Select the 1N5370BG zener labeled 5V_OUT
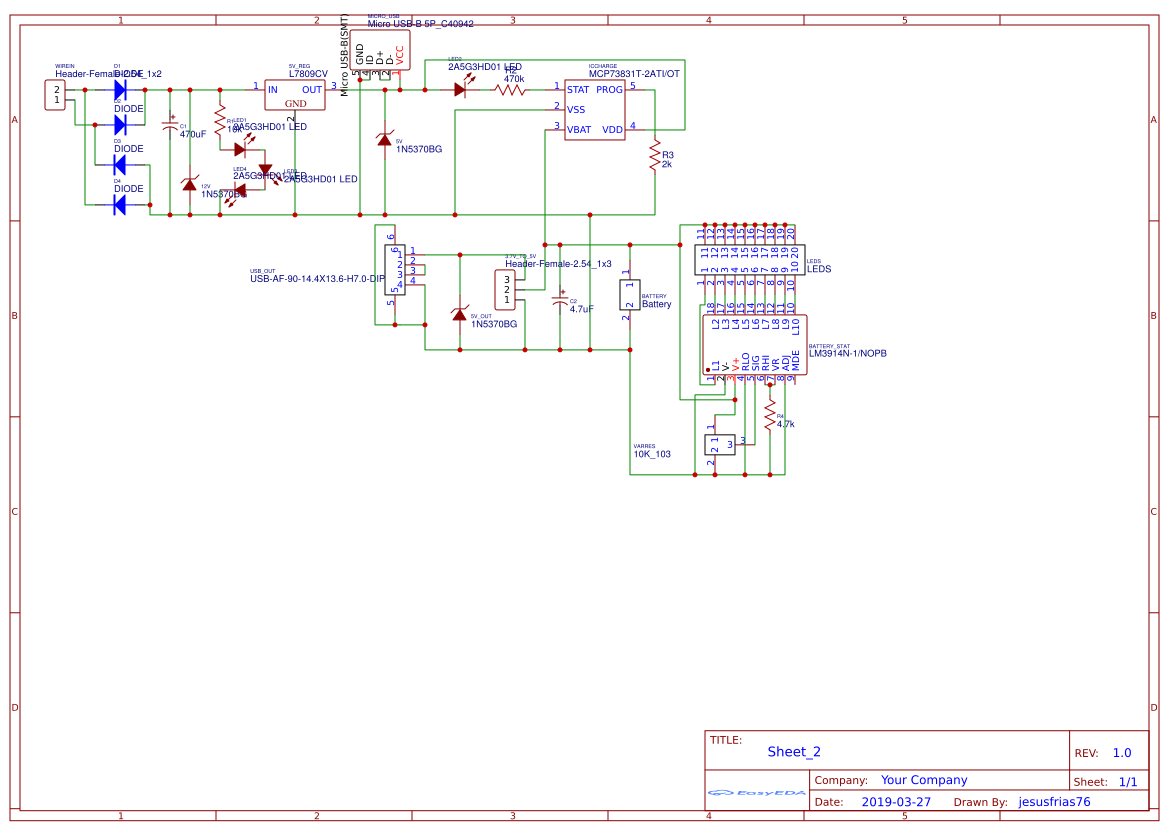The height and width of the screenshot is (831, 1169). tap(460, 315)
